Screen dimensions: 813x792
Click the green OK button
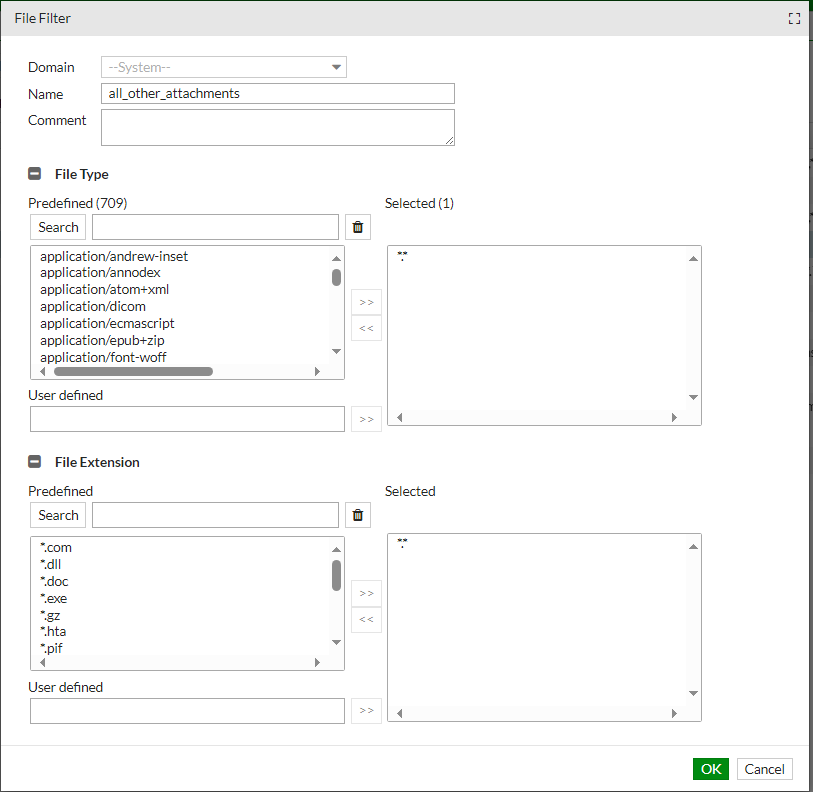pyautogui.click(x=710, y=769)
